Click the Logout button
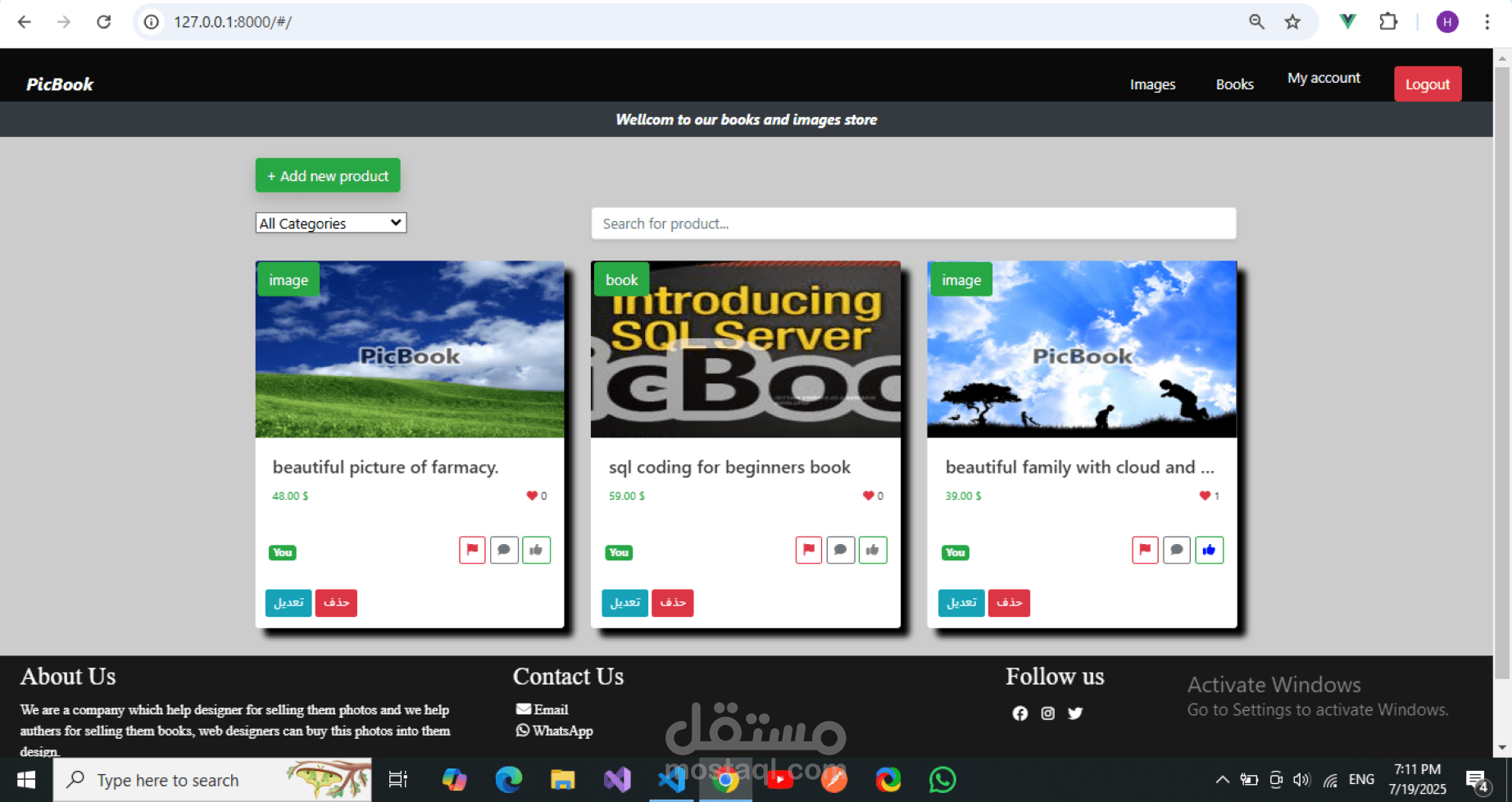 [1428, 84]
